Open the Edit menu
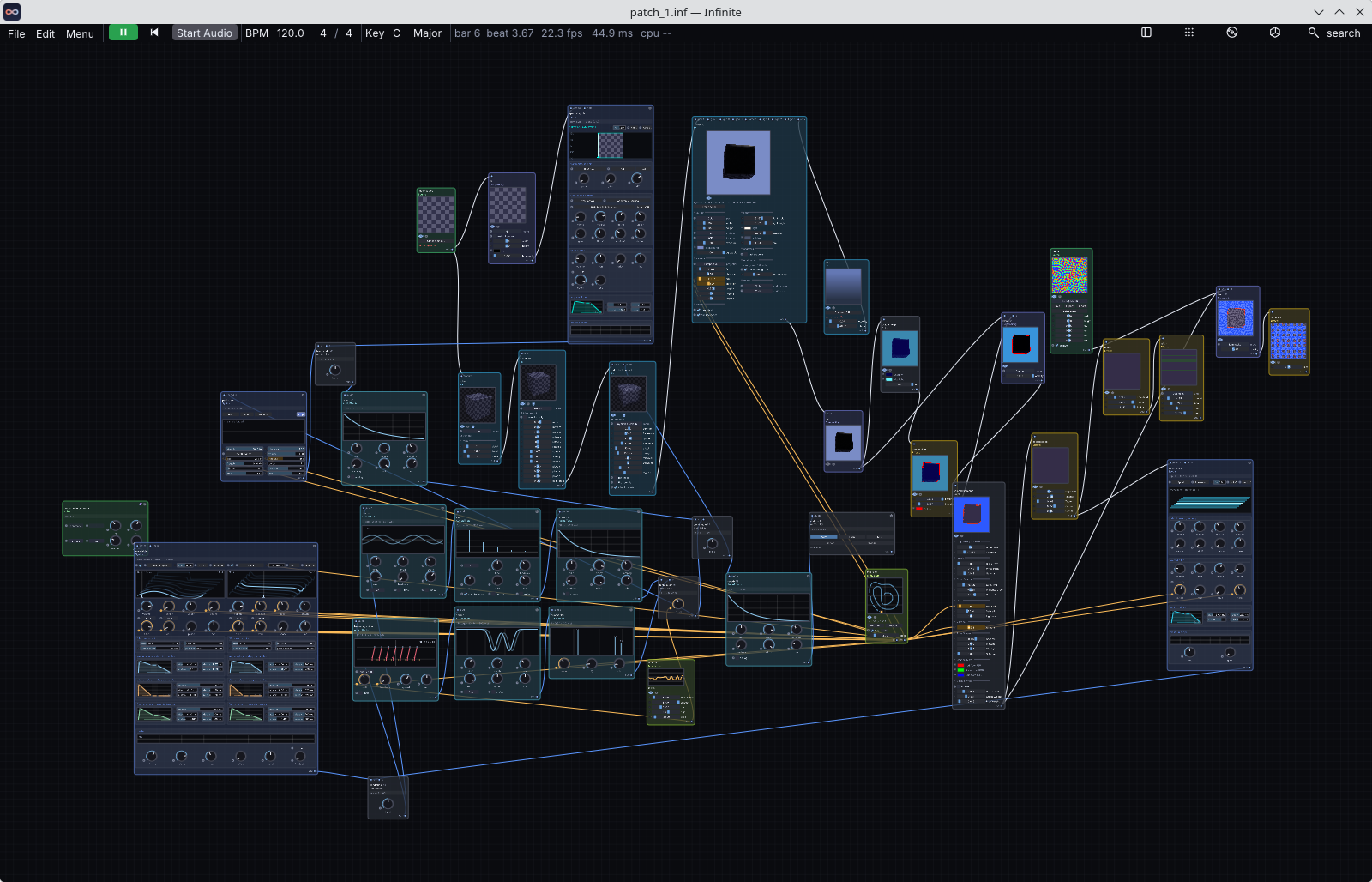This screenshot has width=1372, height=882. (x=45, y=33)
